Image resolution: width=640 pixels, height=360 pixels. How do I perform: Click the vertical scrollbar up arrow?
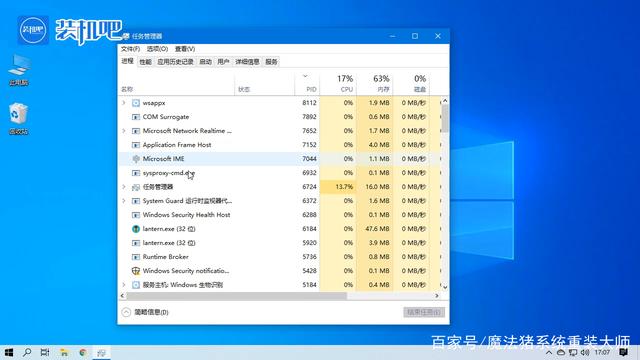pos(445,100)
